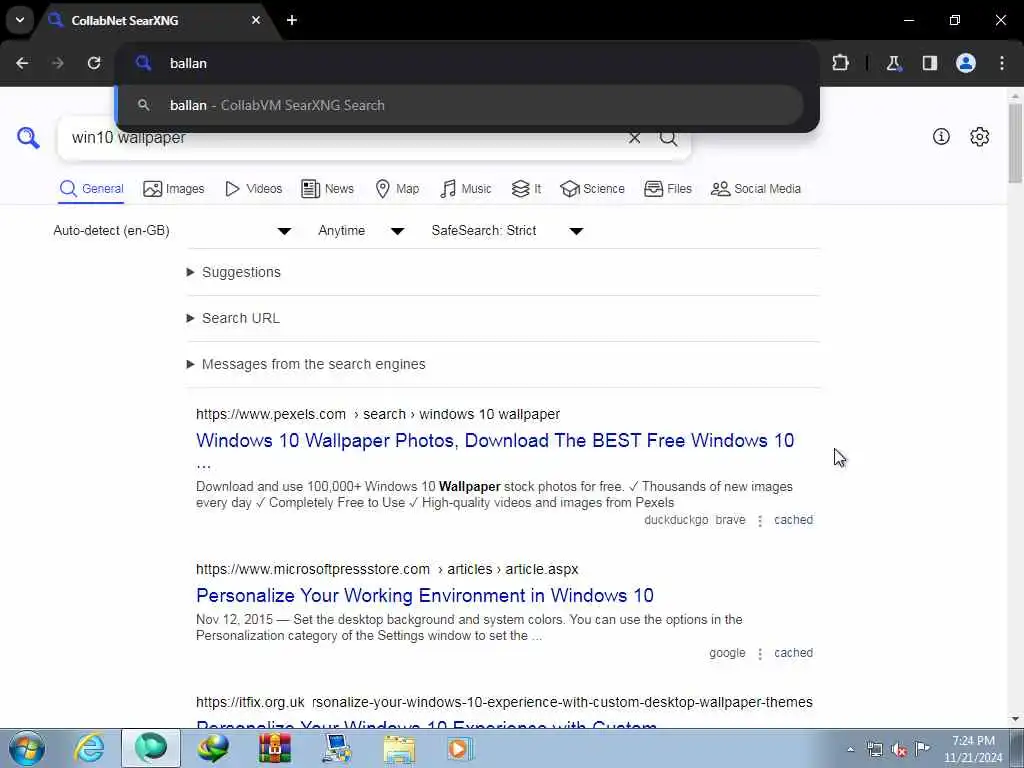Click the network tray icon
Screen dimensions: 1024x768
pyautogui.click(x=874, y=749)
